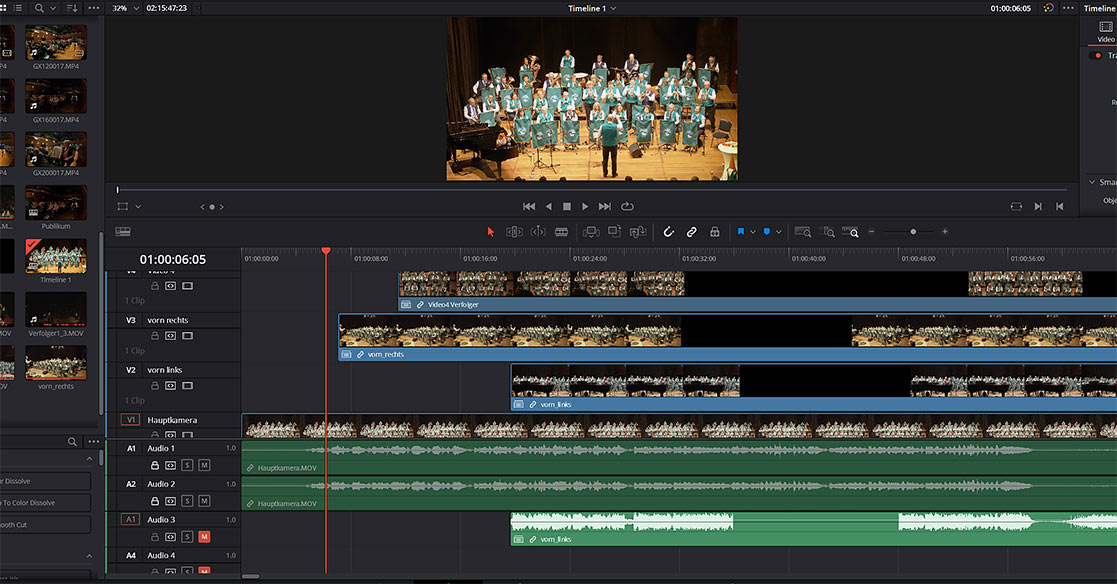Open marker color dropdown arrow
Image resolution: width=1117 pixels, height=584 pixels.
coord(779,231)
